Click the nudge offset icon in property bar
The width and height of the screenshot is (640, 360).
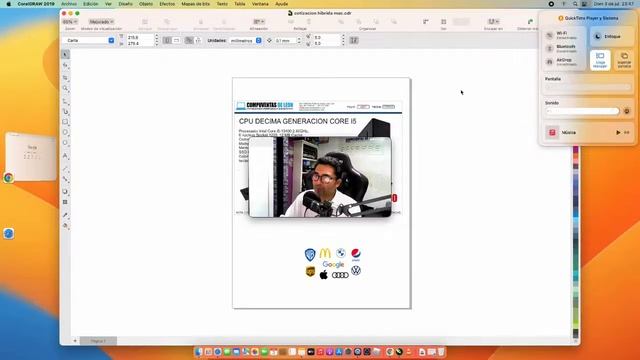click(x=269, y=40)
